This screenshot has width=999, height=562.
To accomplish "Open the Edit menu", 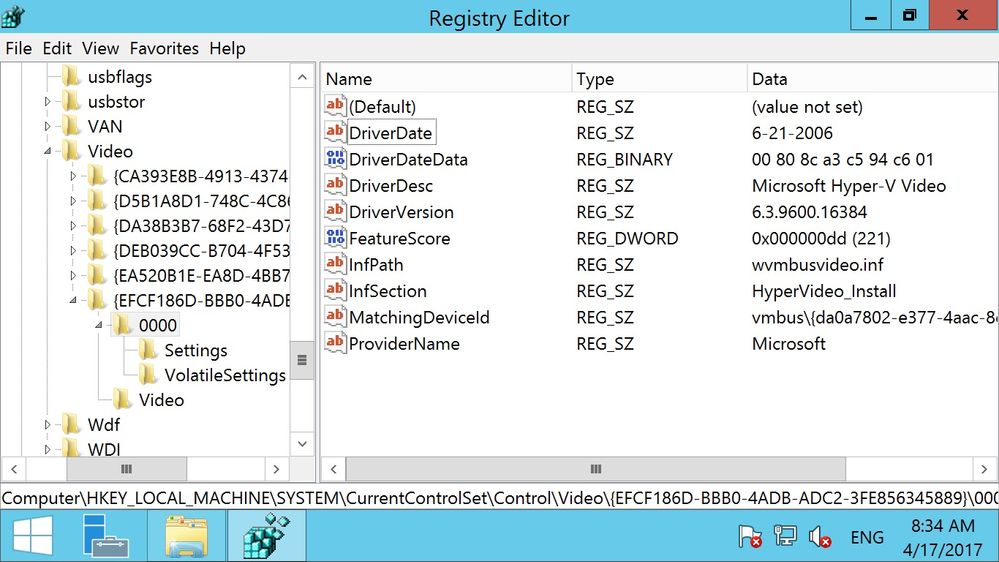I will [57, 48].
